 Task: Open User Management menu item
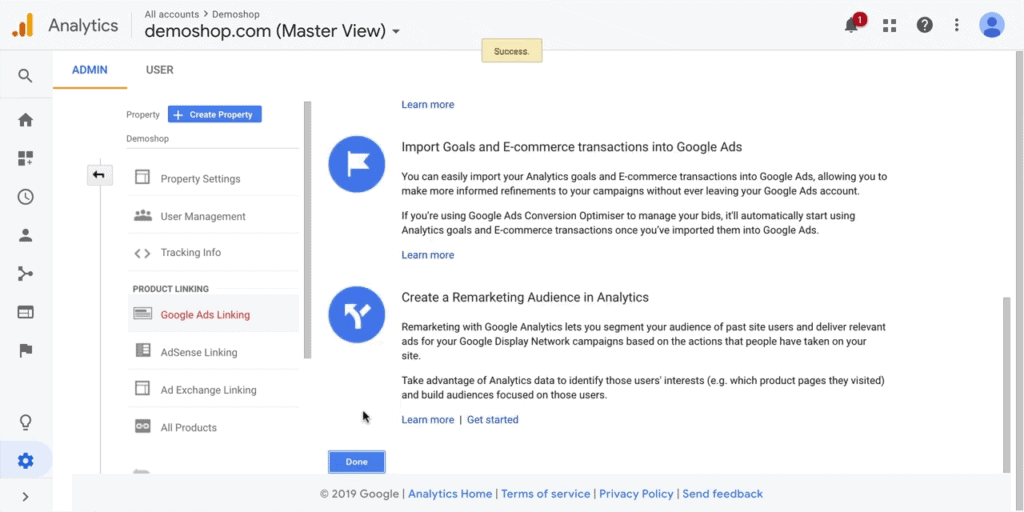(x=214, y=216)
